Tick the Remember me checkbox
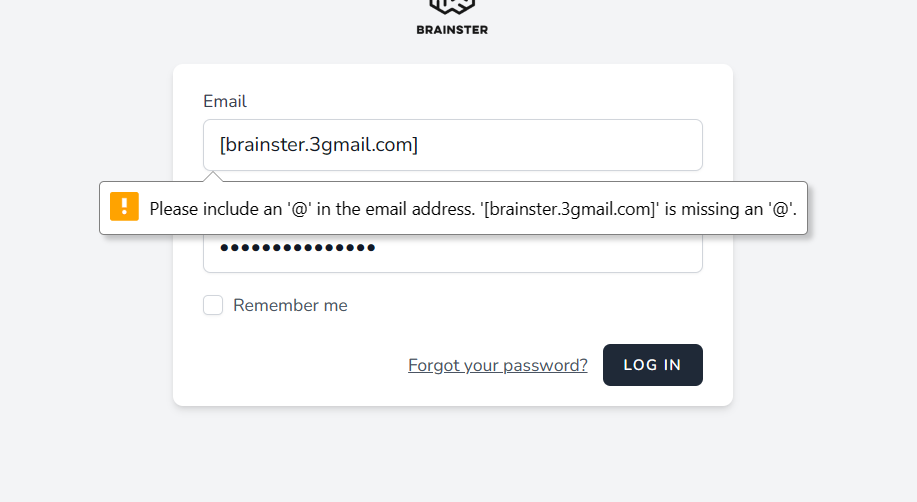This screenshot has height=502, width=917. point(213,305)
